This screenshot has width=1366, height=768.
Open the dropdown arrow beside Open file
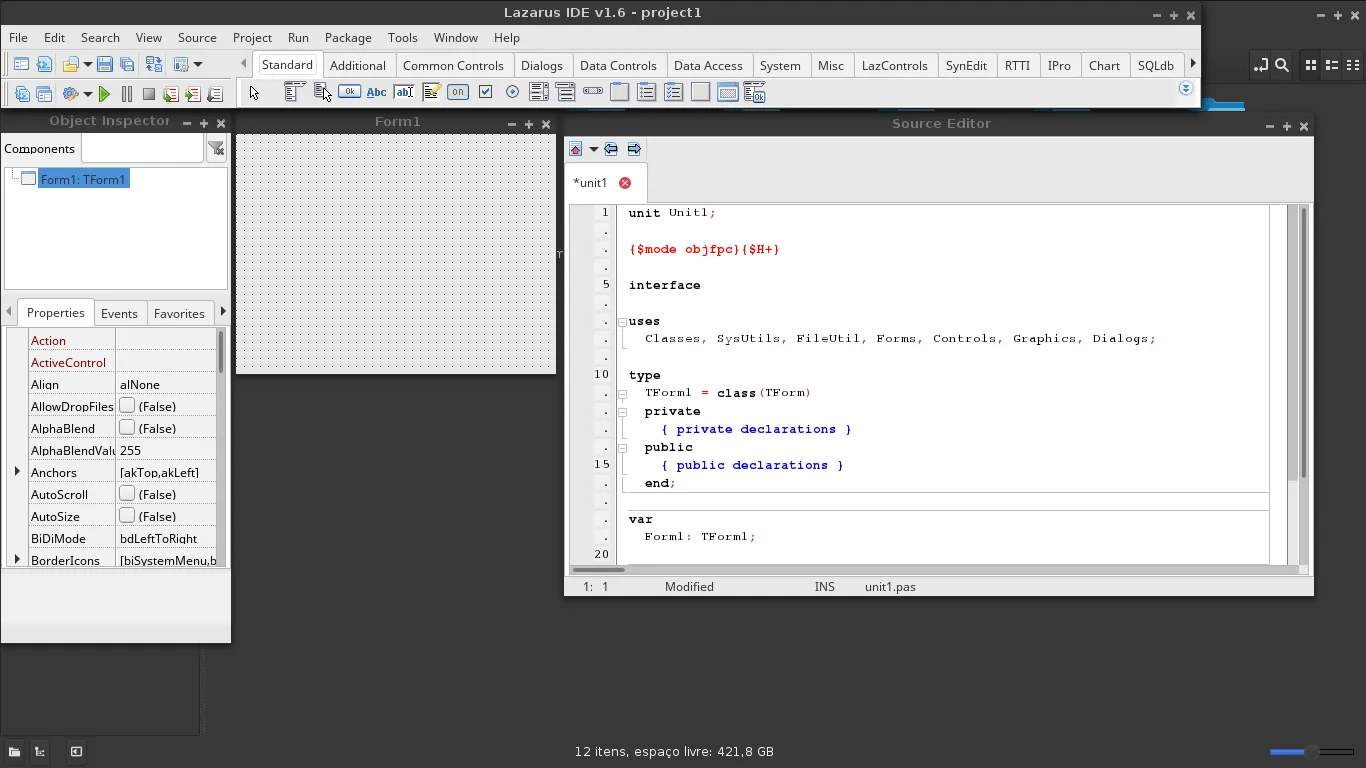88,65
